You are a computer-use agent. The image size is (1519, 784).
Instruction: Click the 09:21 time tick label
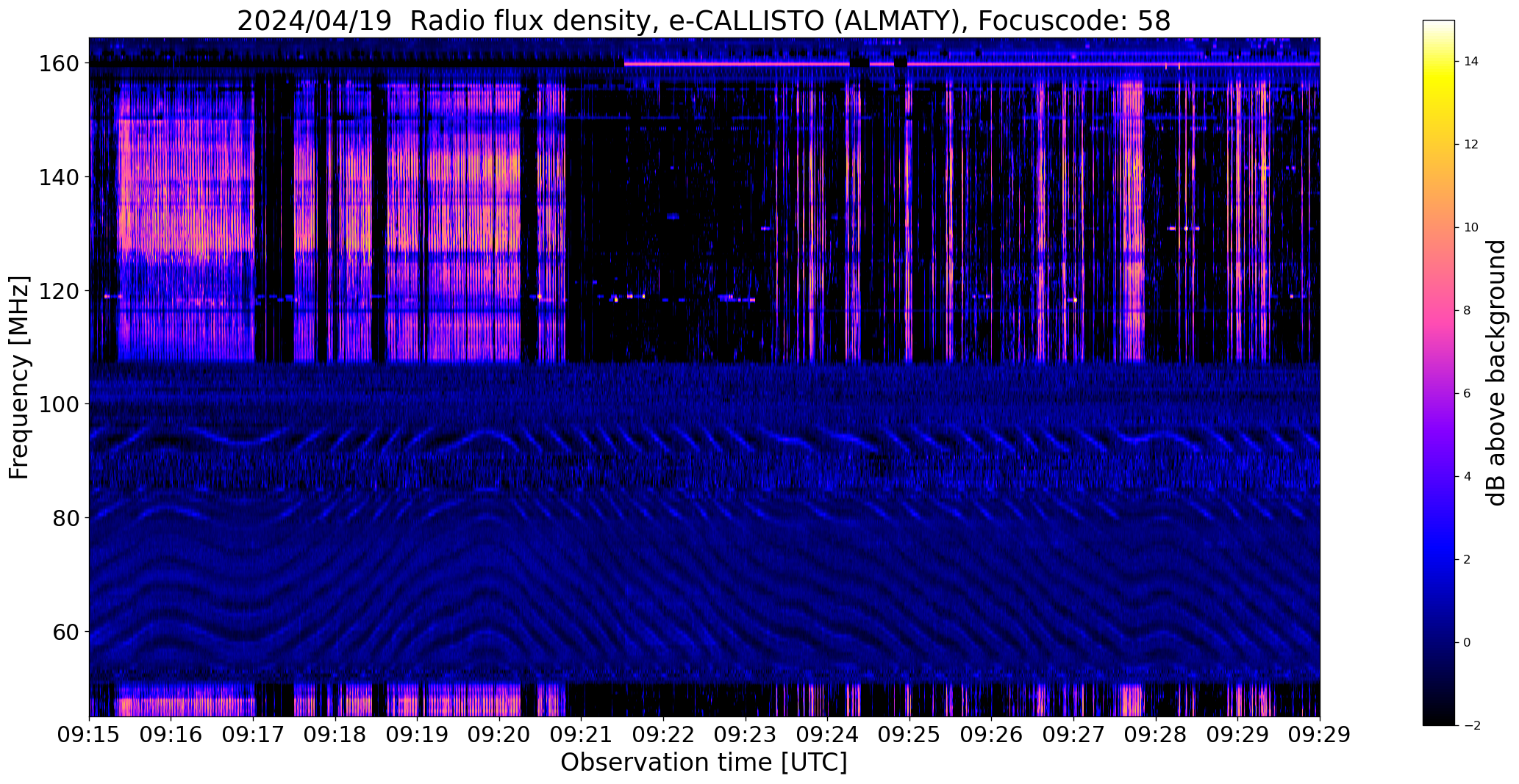click(x=582, y=735)
